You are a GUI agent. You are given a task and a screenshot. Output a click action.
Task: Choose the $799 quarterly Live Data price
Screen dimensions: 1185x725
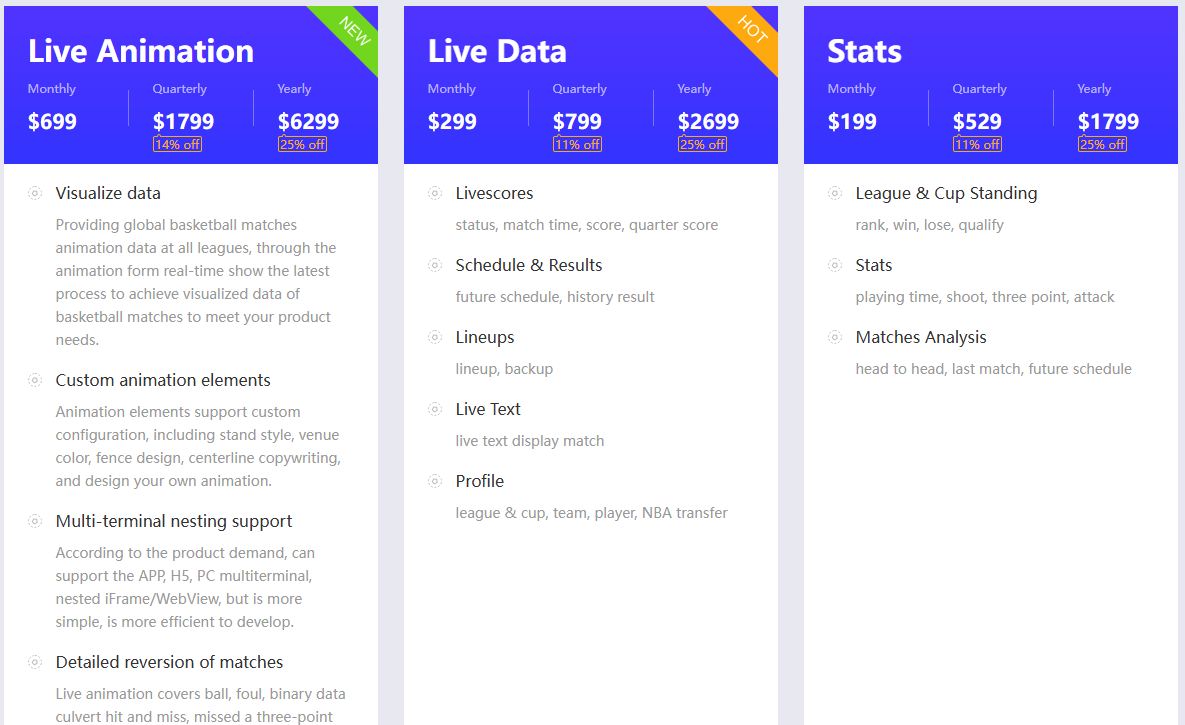[577, 122]
